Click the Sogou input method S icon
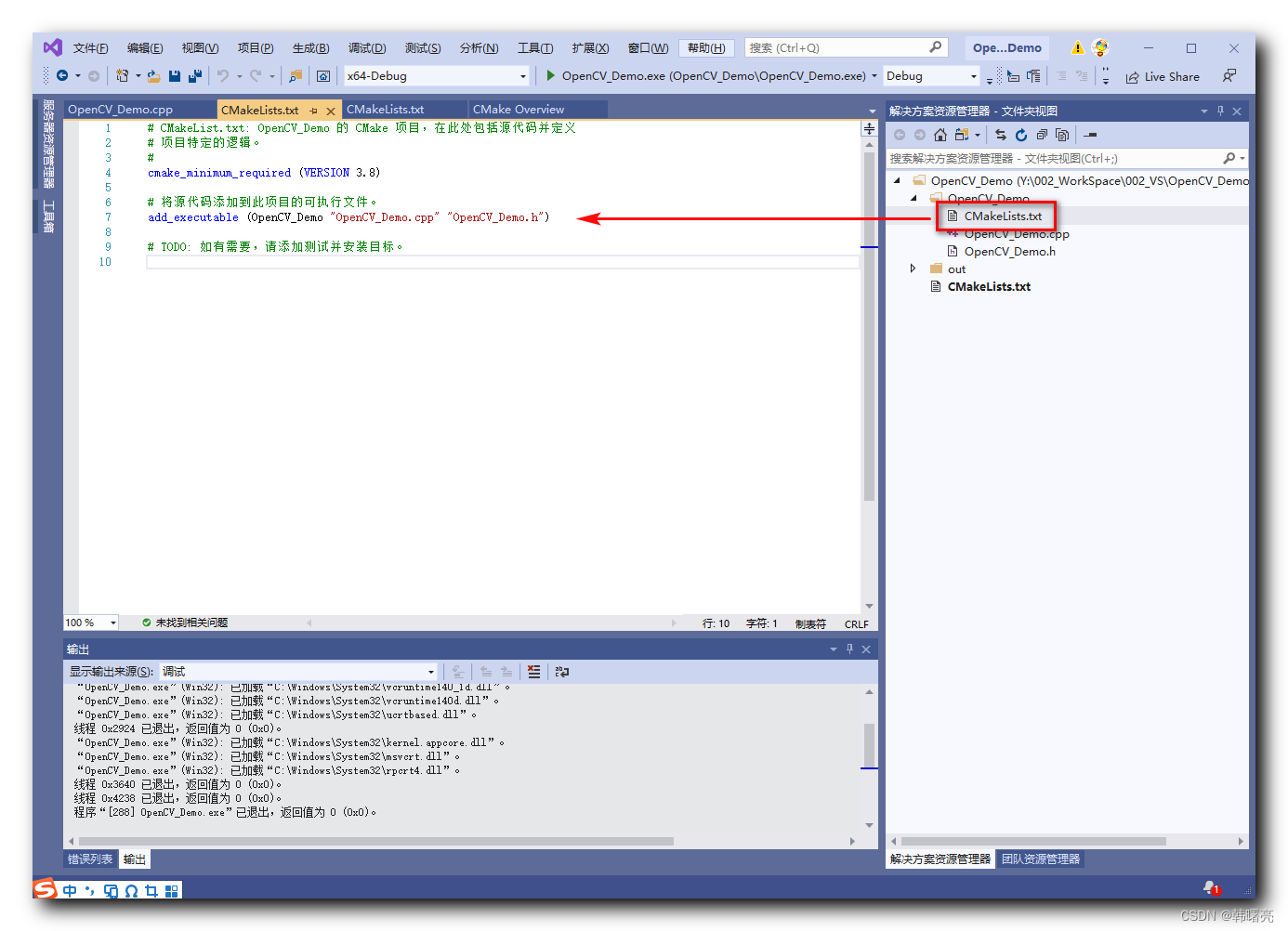The width and height of the screenshot is (1288, 931). point(46,889)
